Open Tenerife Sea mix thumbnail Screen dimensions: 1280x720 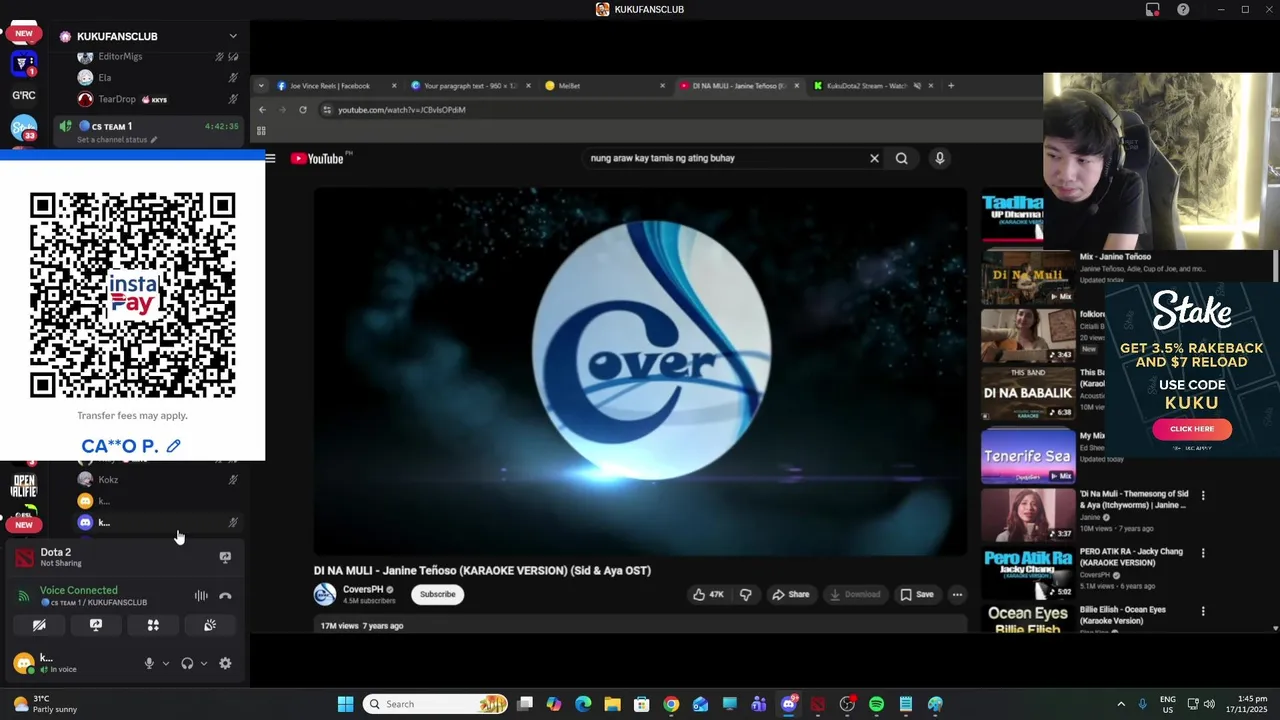(1028, 456)
